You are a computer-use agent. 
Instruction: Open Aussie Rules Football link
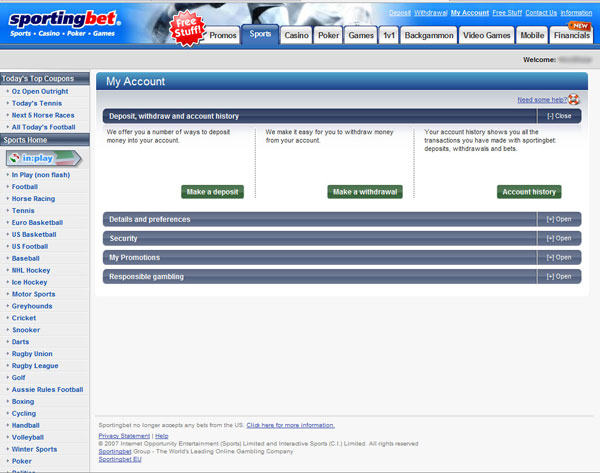(x=47, y=390)
